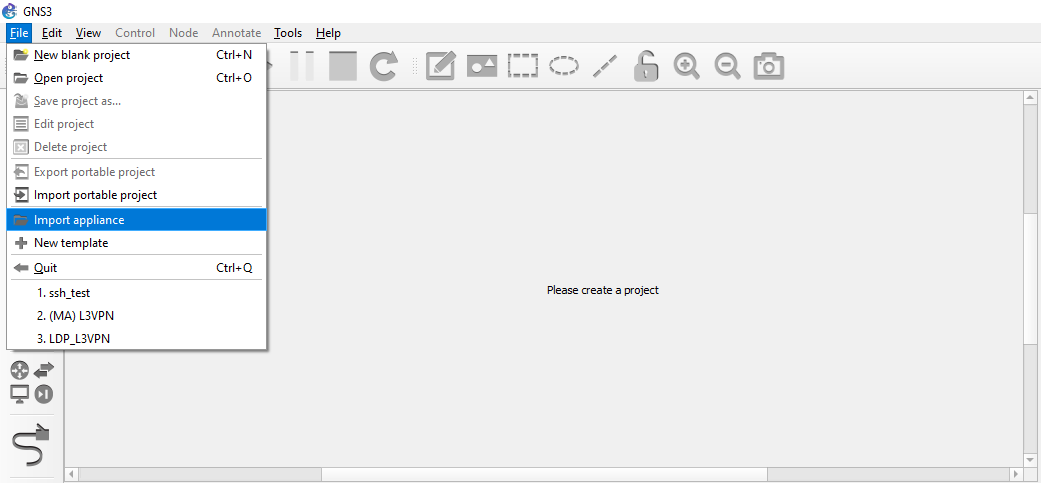Take a screenshot with the camera icon
The height and width of the screenshot is (483, 1041).
coord(768,66)
